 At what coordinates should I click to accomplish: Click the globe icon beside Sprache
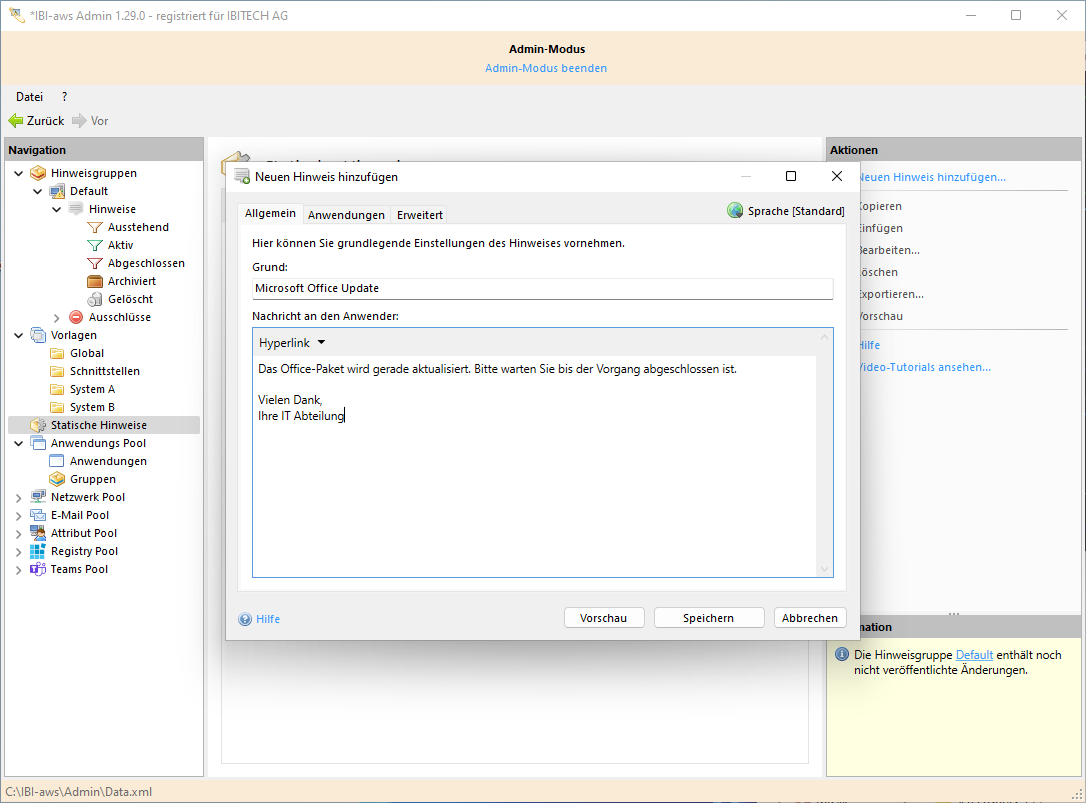pos(735,211)
